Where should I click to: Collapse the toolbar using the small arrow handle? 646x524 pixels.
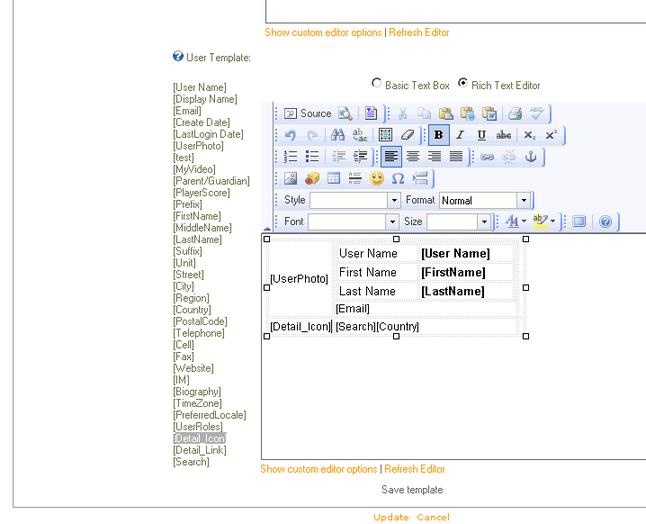267,229
